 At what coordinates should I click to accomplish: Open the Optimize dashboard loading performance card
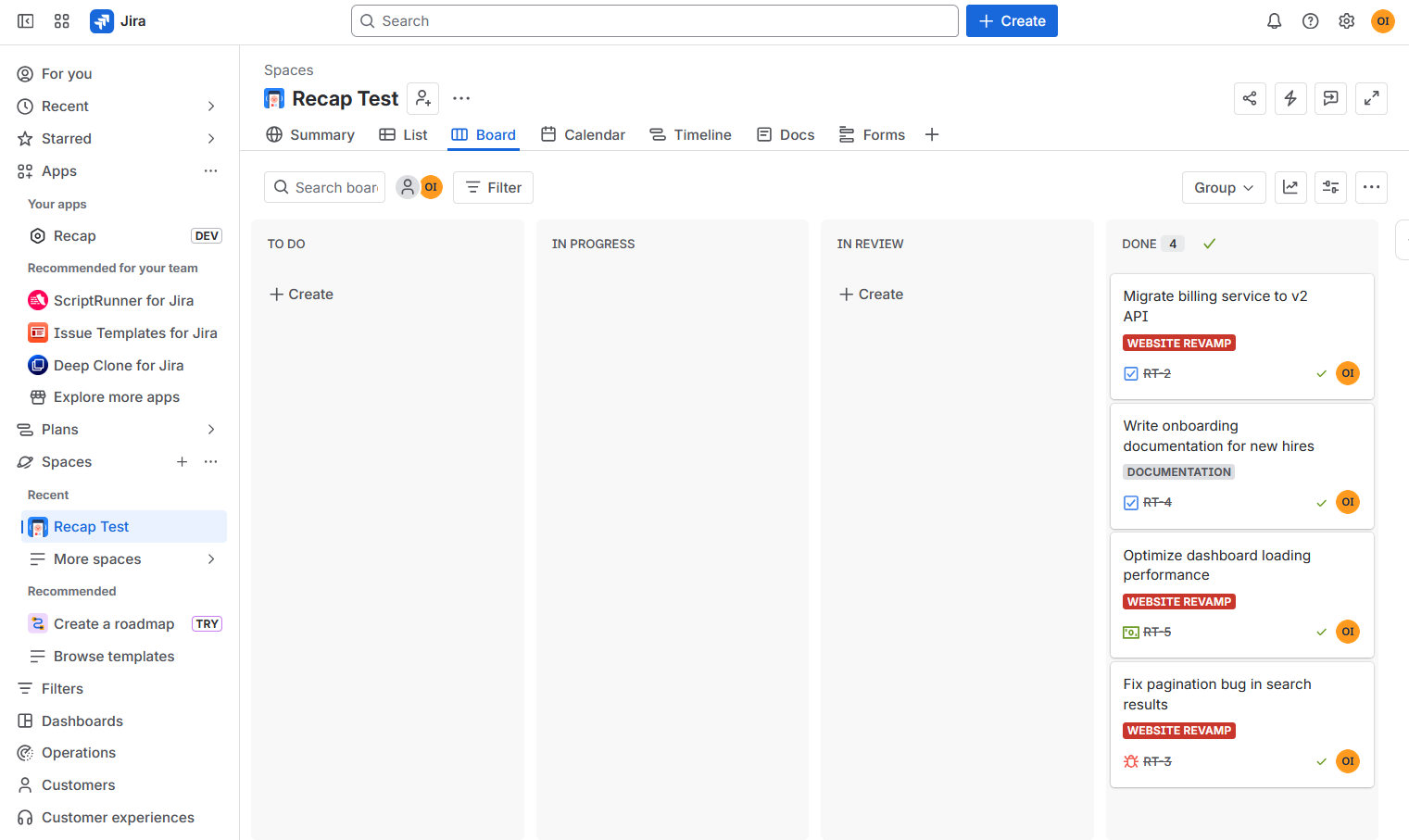pyautogui.click(x=1241, y=595)
